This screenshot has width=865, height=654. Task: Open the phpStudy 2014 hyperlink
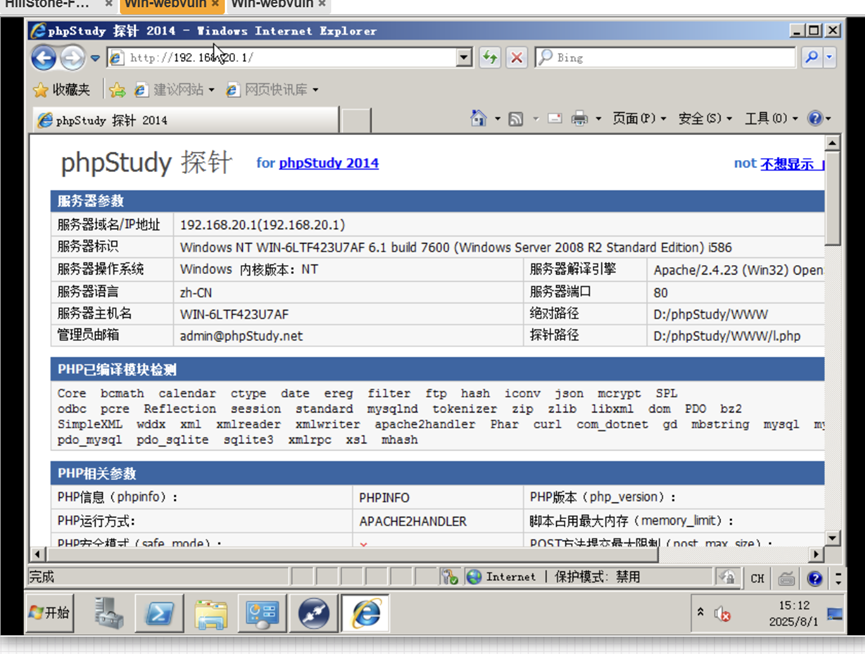pos(329,163)
